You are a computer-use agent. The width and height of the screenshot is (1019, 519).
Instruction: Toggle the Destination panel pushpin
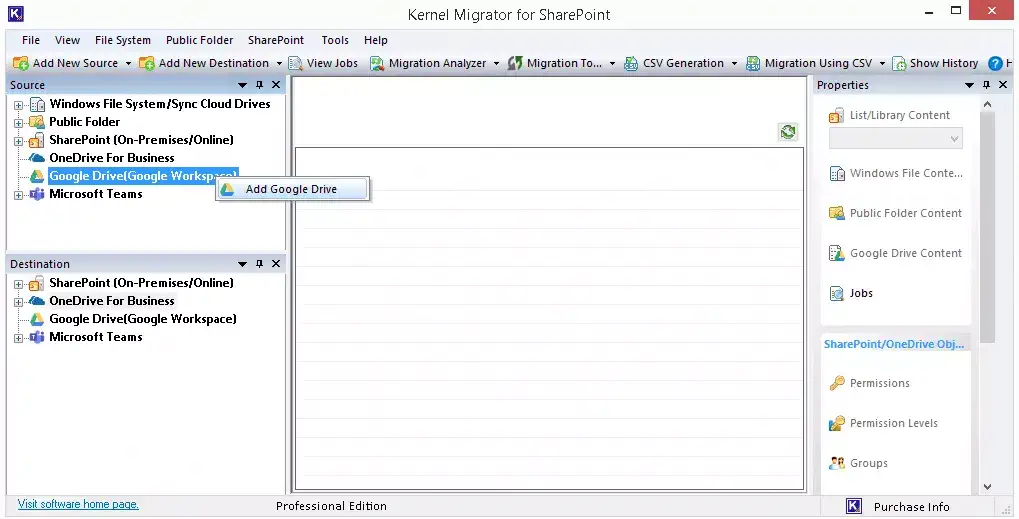click(260, 264)
